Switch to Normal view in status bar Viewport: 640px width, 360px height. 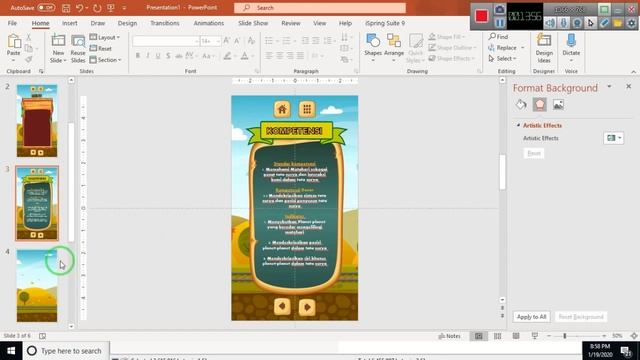tap(478, 336)
